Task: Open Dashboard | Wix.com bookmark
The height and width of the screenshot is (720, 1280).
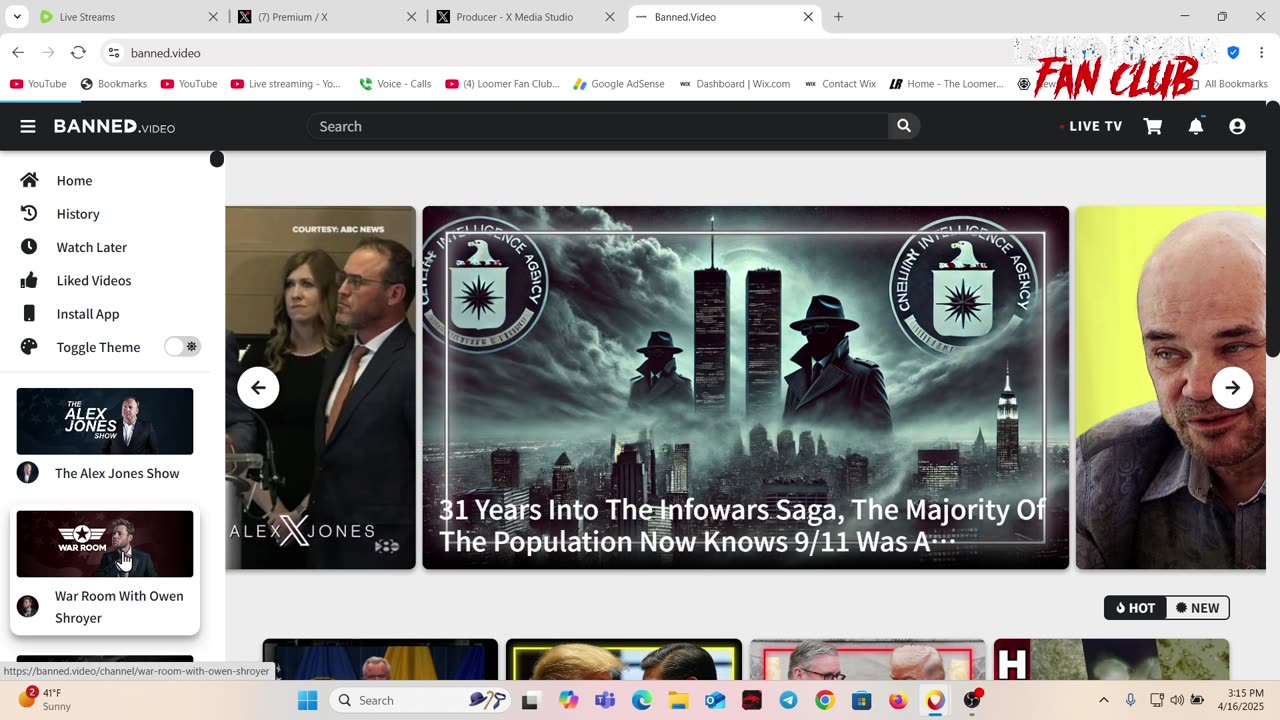Action: coord(734,84)
